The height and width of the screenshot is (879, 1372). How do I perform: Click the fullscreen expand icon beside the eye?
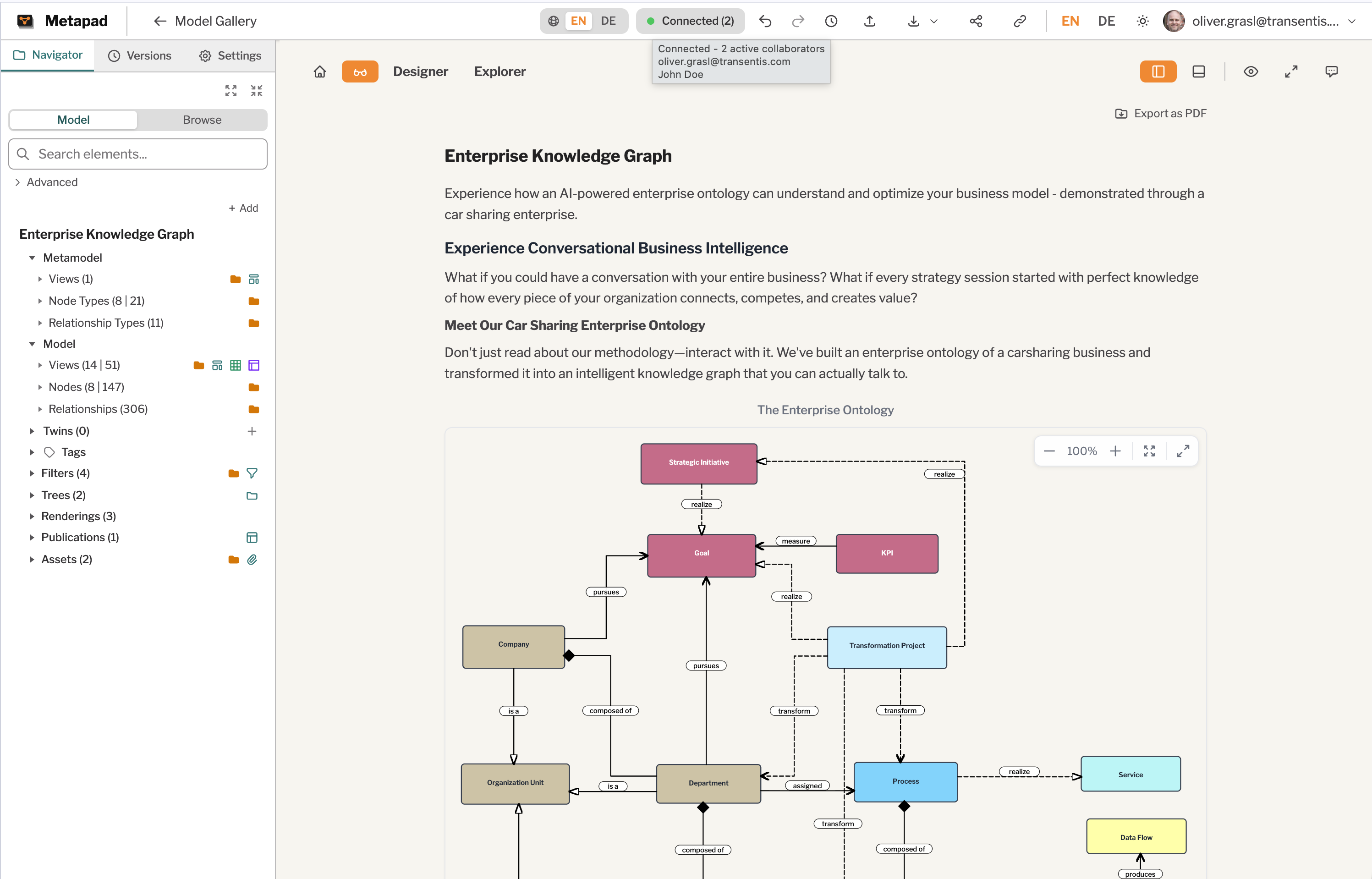(1291, 71)
